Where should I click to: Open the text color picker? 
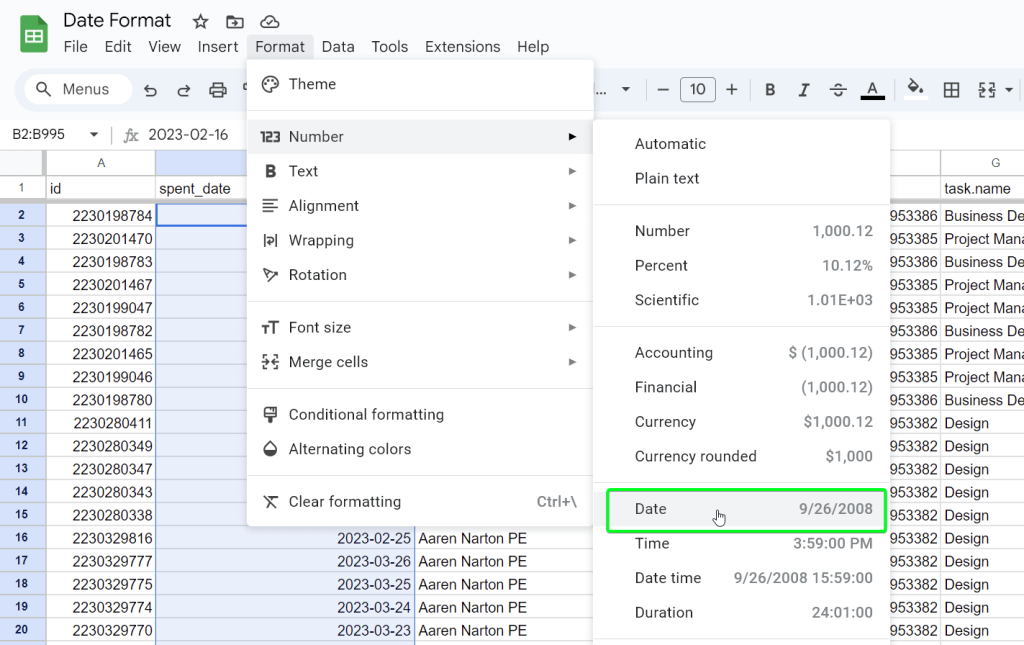click(x=872, y=89)
